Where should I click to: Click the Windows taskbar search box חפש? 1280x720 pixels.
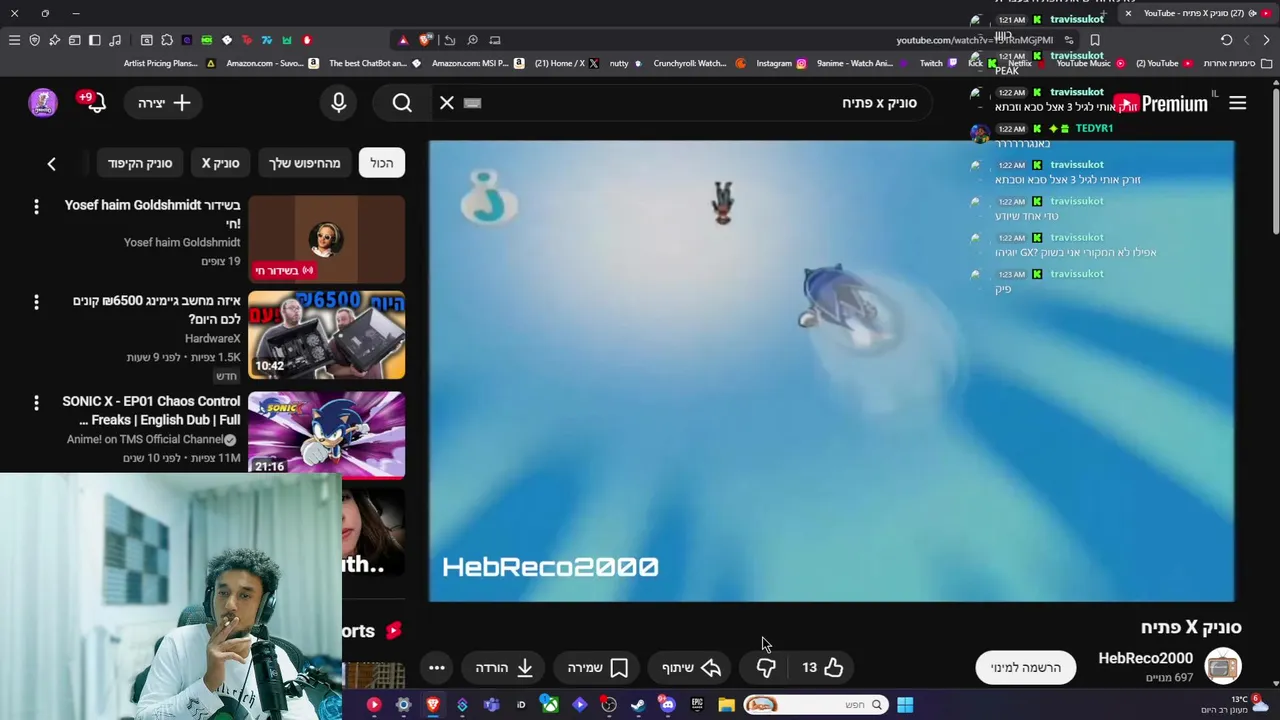click(815, 705)
